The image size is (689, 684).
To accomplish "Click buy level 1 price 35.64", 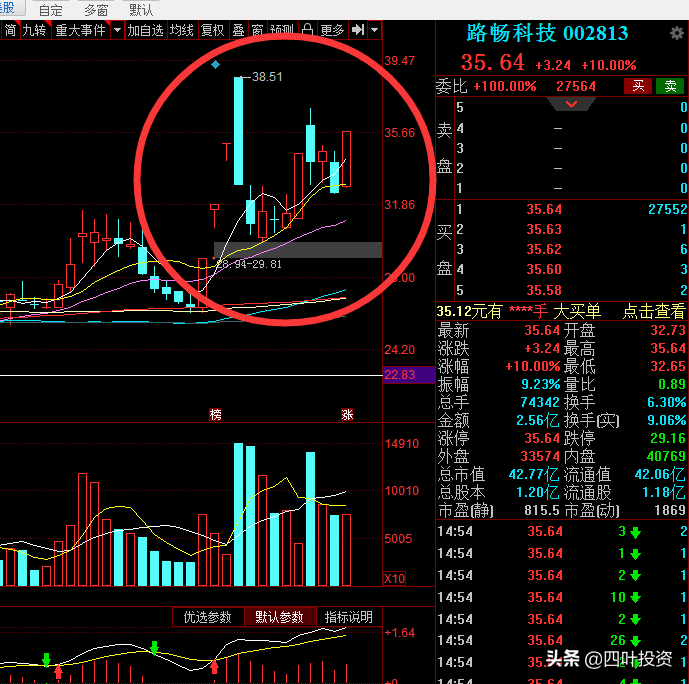I will pos(544,209).
